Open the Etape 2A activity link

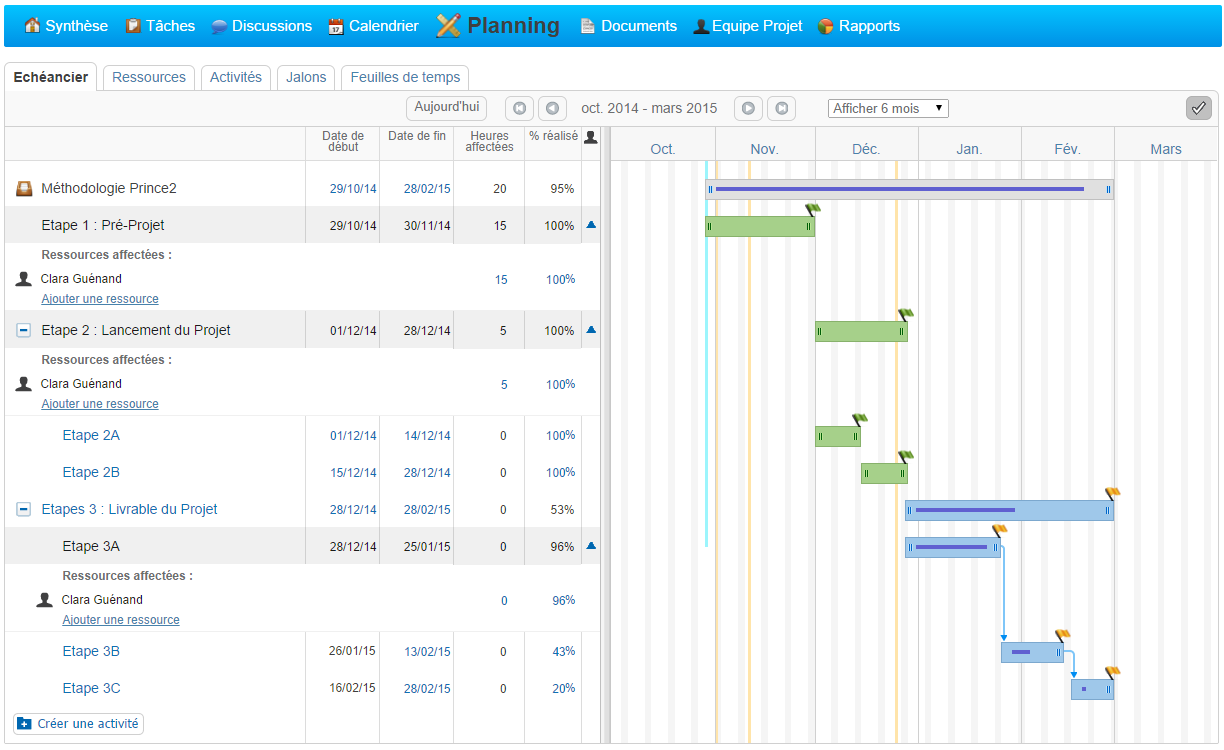coord(91,435)
